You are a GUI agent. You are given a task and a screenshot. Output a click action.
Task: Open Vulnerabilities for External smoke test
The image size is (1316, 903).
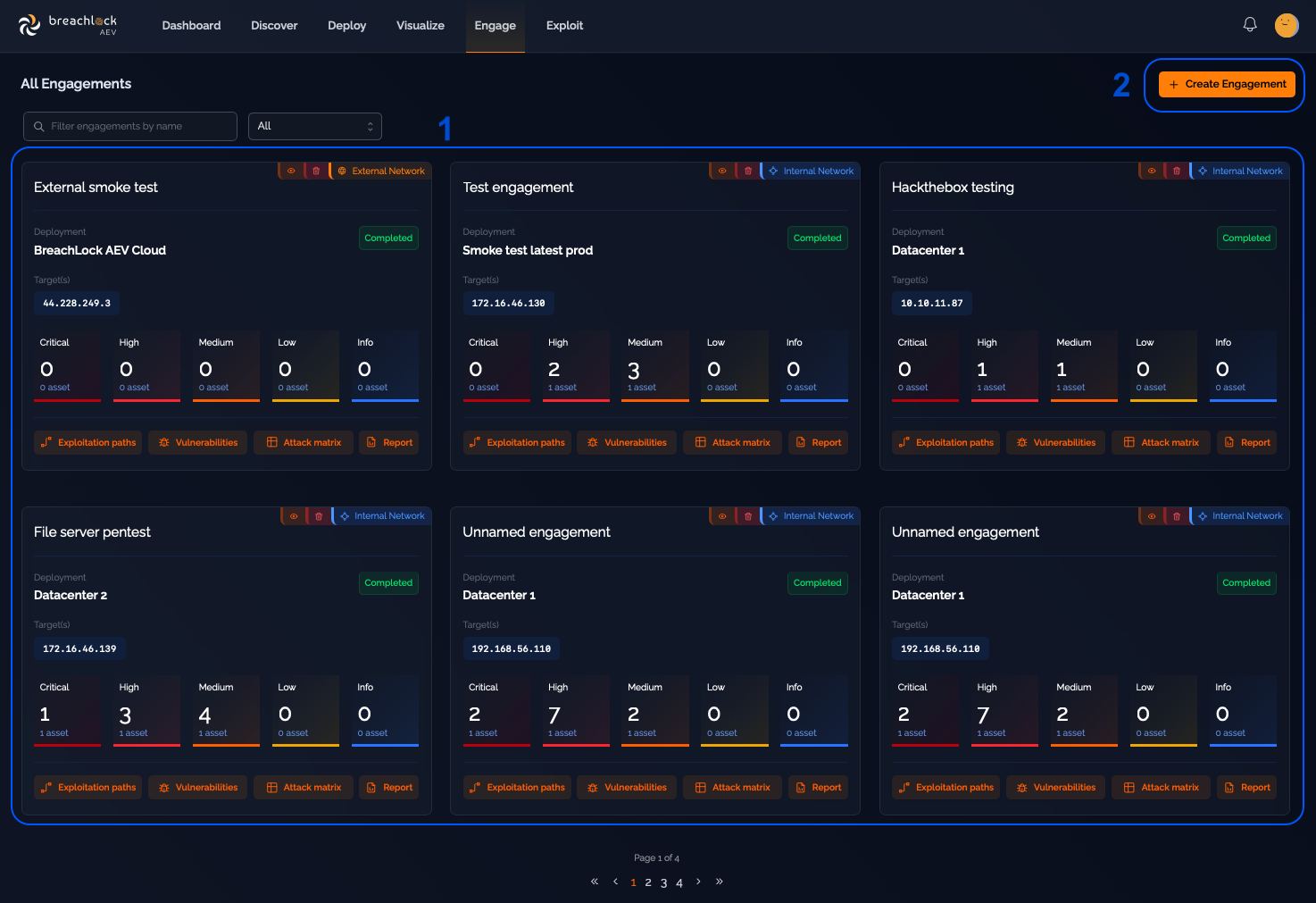point(198,442)
